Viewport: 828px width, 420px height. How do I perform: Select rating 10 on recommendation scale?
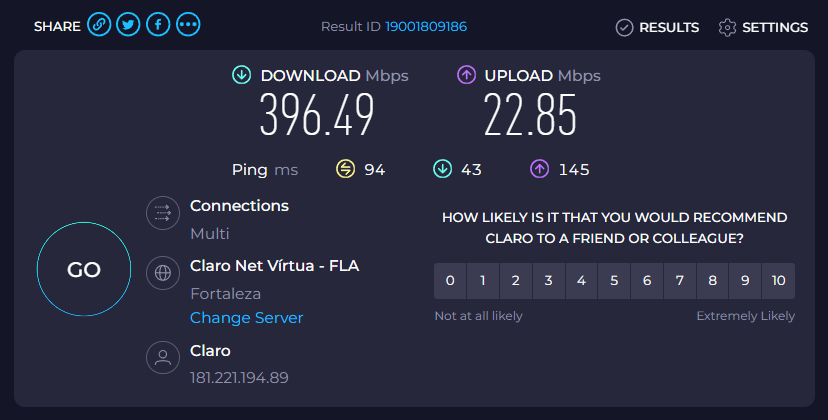point(778,281)
